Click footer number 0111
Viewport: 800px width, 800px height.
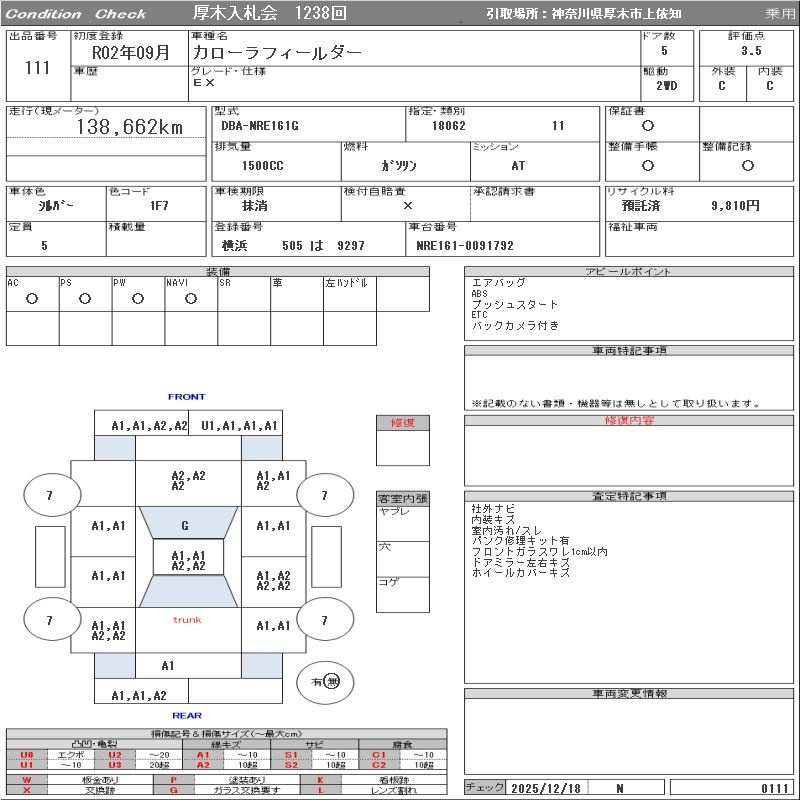click(x=774, y=788)
